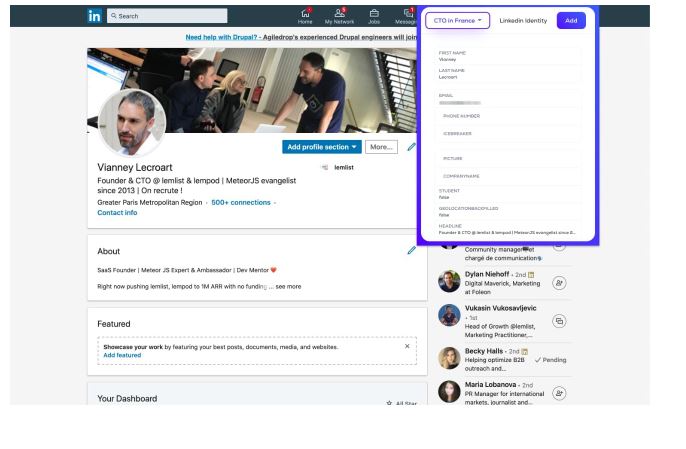Open My Network in the top bar
Screen dimensions: 686x449
(x=339, y=16)
